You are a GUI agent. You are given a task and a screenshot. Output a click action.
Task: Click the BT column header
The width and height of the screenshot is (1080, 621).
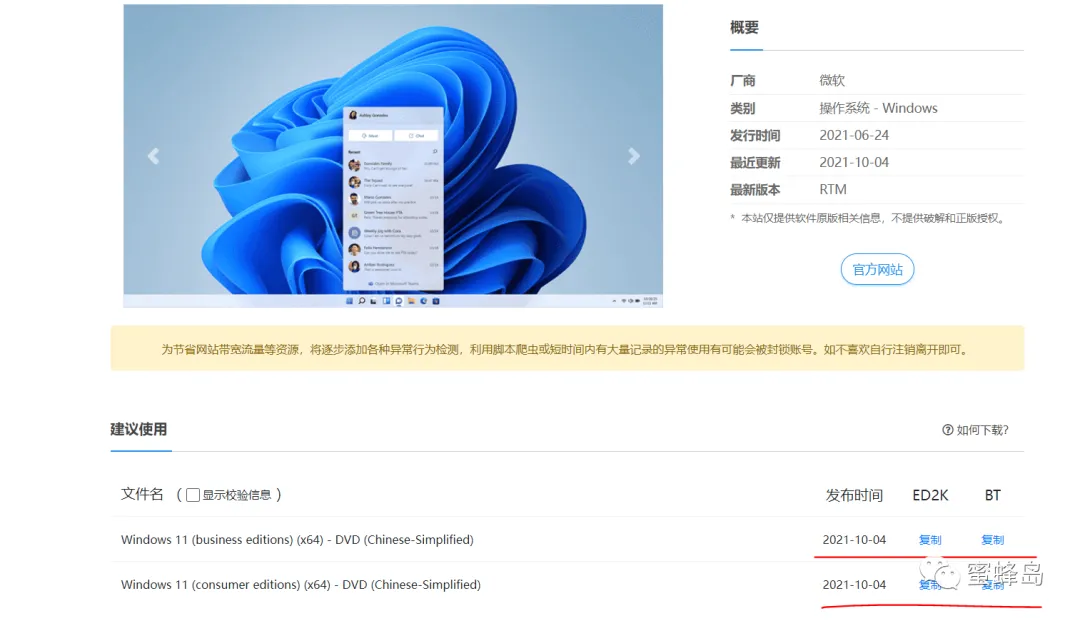pyautogui.click(x=993, y=496)
